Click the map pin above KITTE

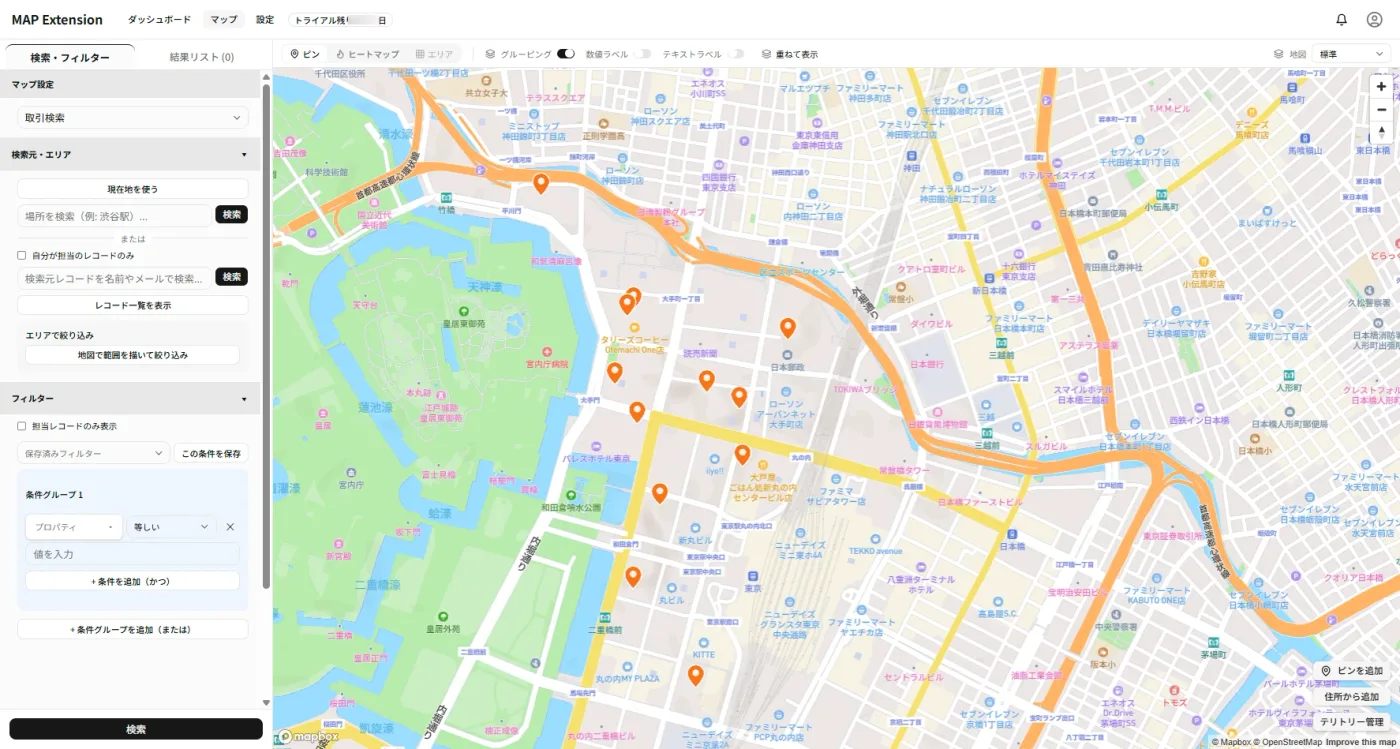tap(696, 675)
